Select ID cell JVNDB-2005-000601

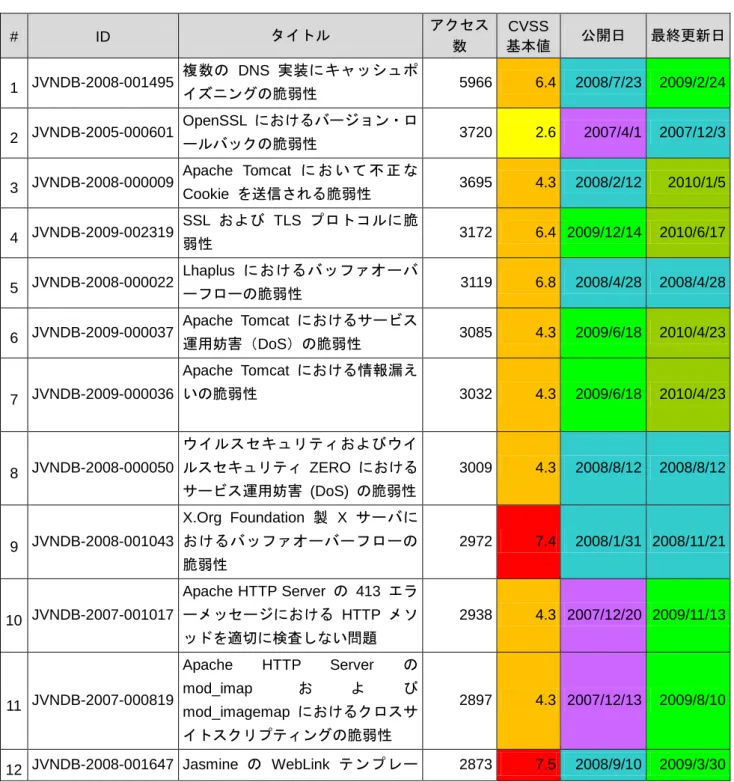103,132
